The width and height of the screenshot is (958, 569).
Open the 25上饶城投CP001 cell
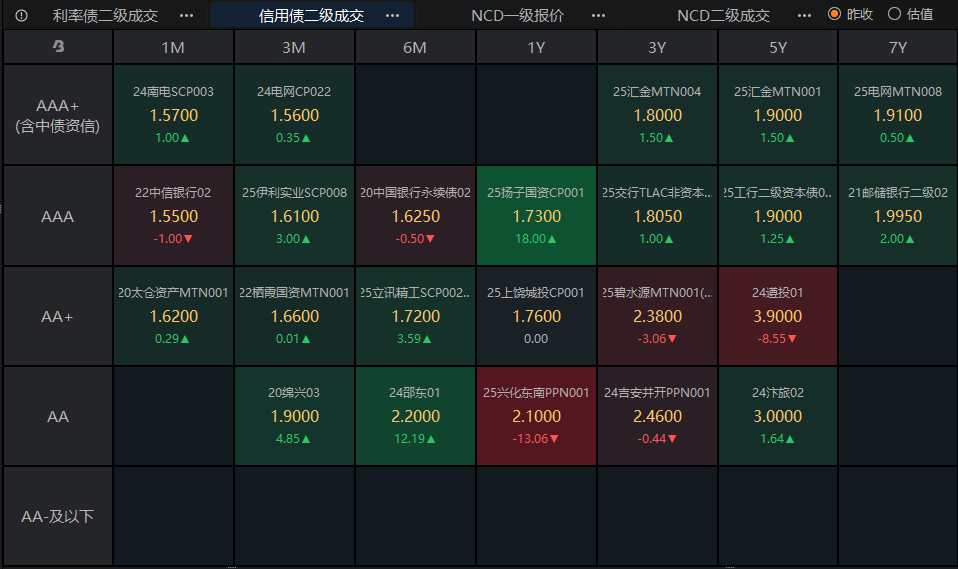(x=536, y=316)
